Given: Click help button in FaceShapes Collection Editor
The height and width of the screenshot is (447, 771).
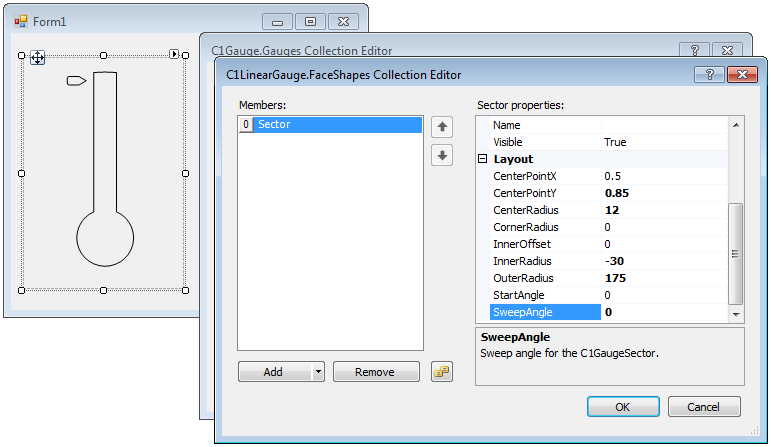Looking at the screenshot, I should pos(709,74).
